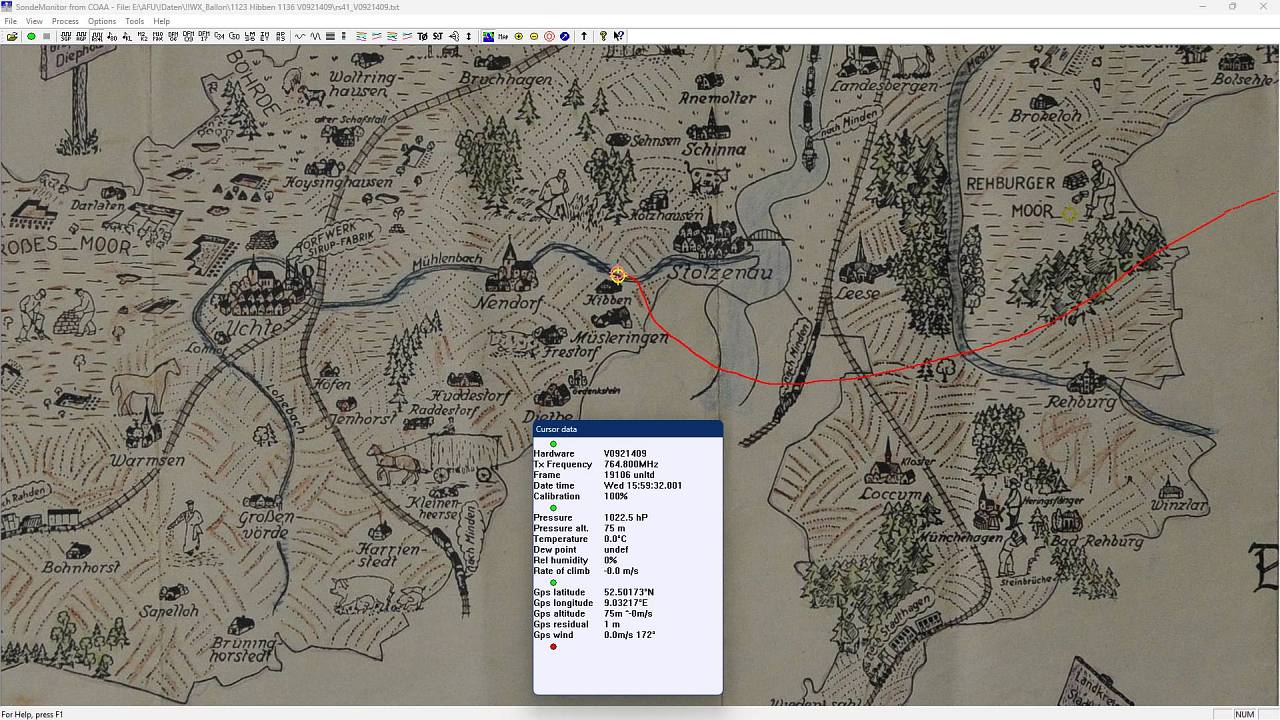Viewport: 1280px width, 720px height.
Task: Click the red target circle icon
Action: point(549,36)
